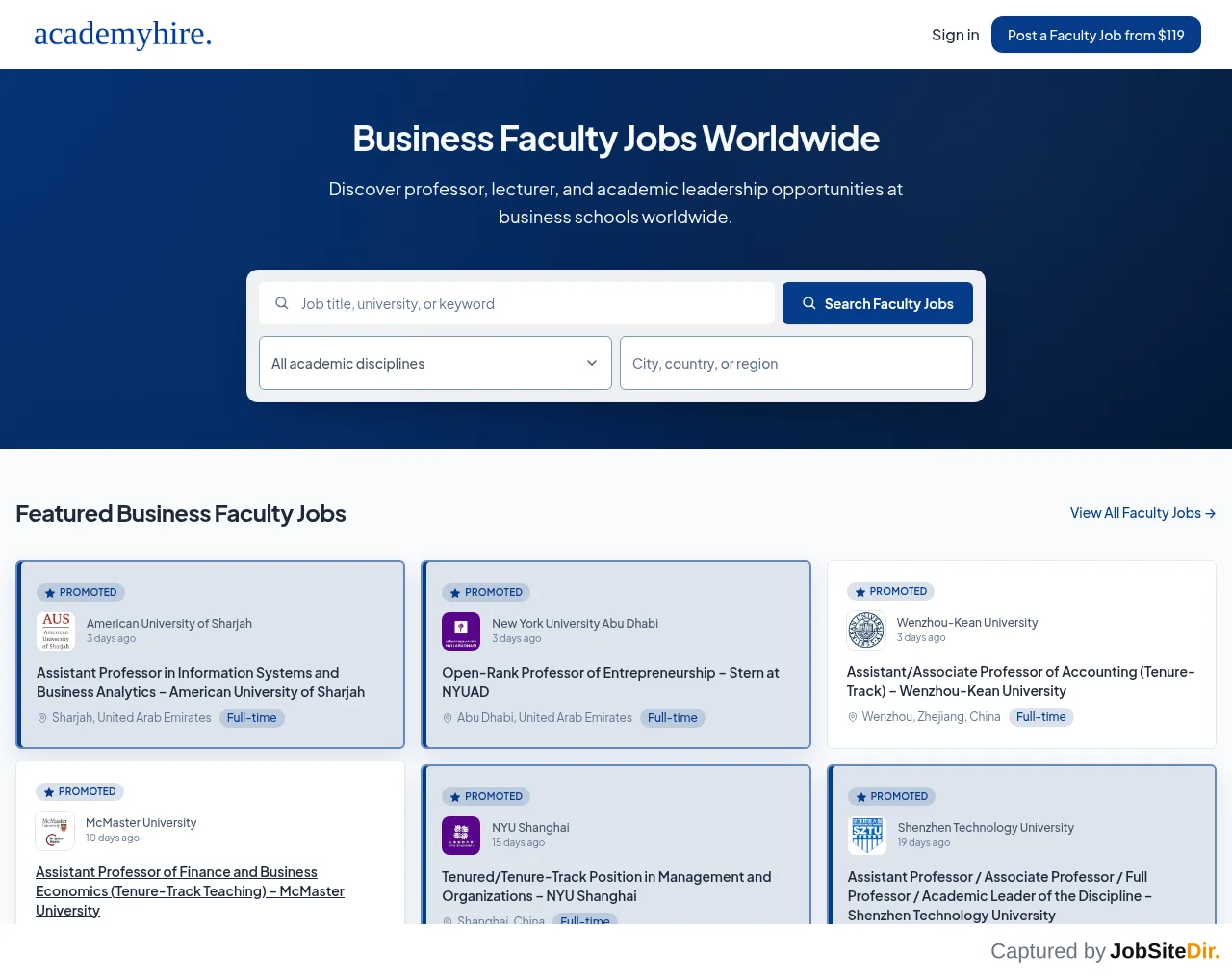Open the Sign in link
Image resolution: width=1232 pixels, height=980 pixels.
coord(956,35)
